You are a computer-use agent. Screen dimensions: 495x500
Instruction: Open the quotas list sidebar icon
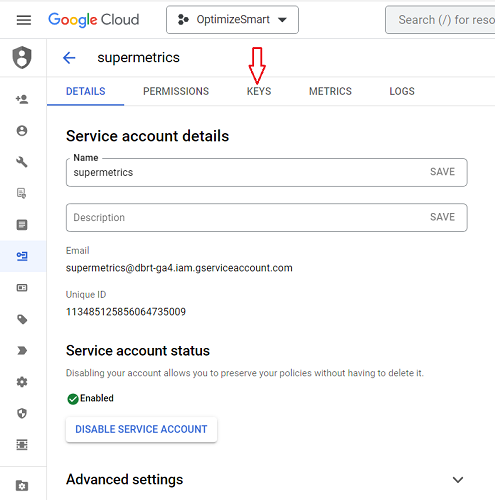(22, 225)
